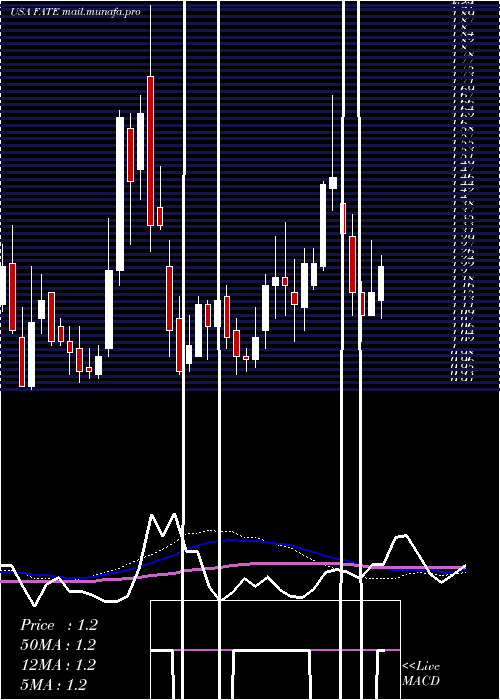Click the "USA FATE mail.munafa.pro" chart title
Screen dimensions: 500x700
point(75,12)
